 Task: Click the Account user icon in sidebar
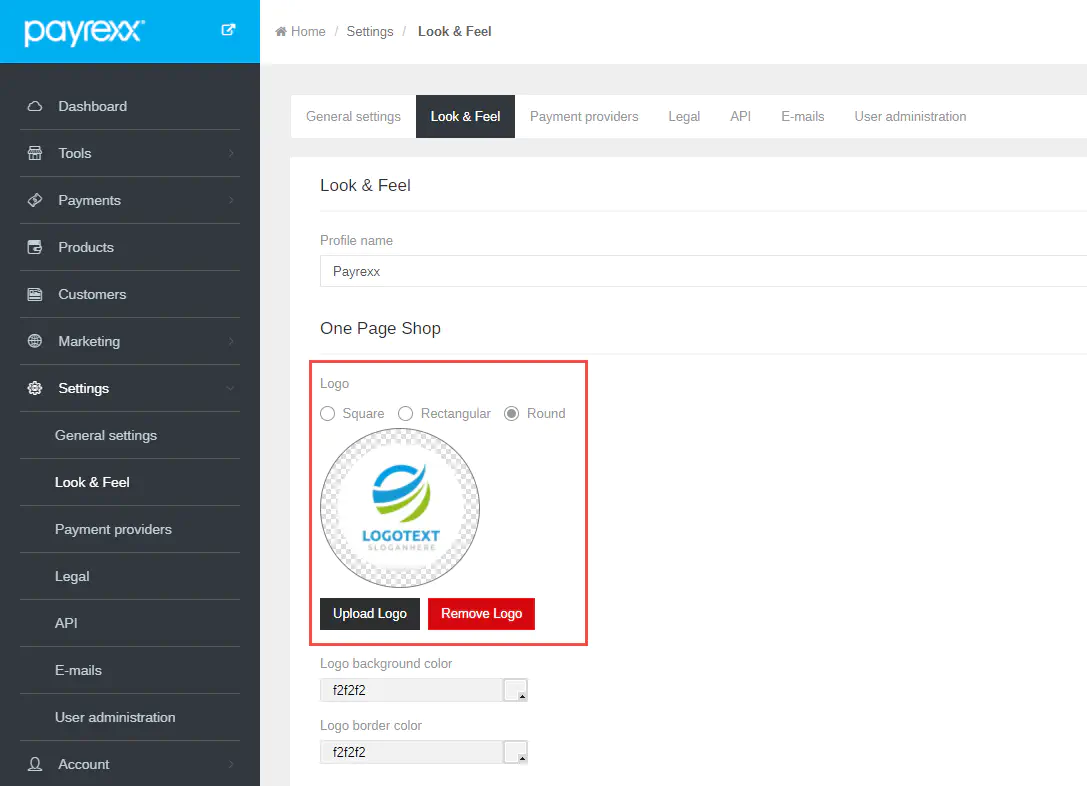(35, 764)
